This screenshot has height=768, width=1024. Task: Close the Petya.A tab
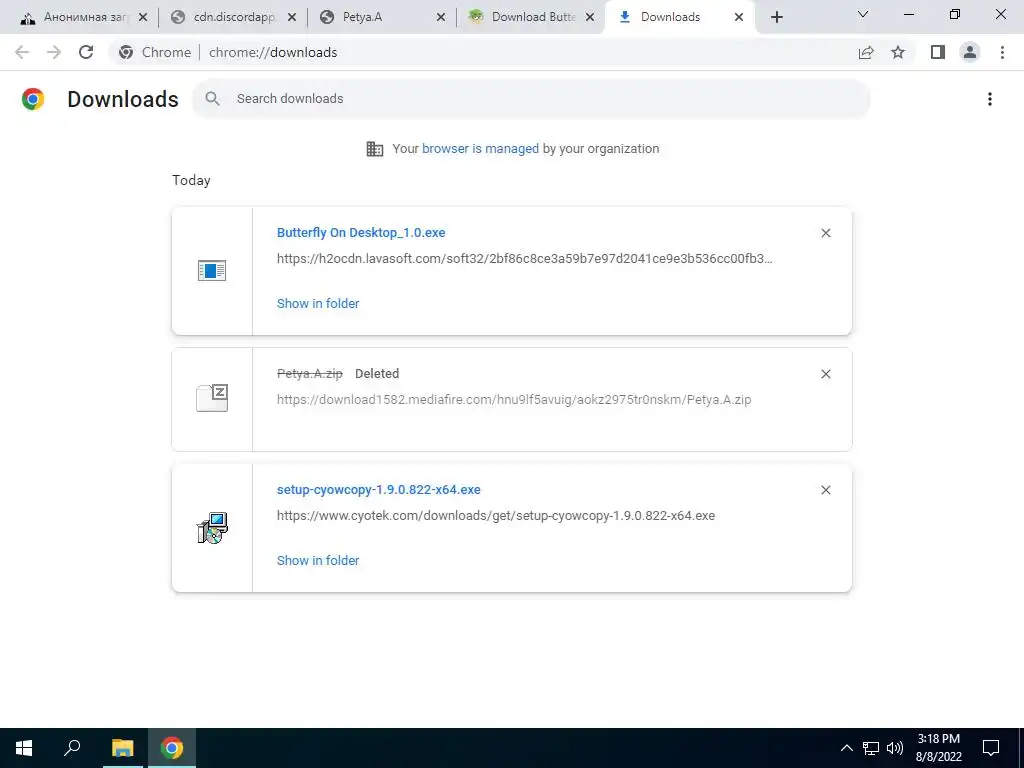tap(441, 18)
